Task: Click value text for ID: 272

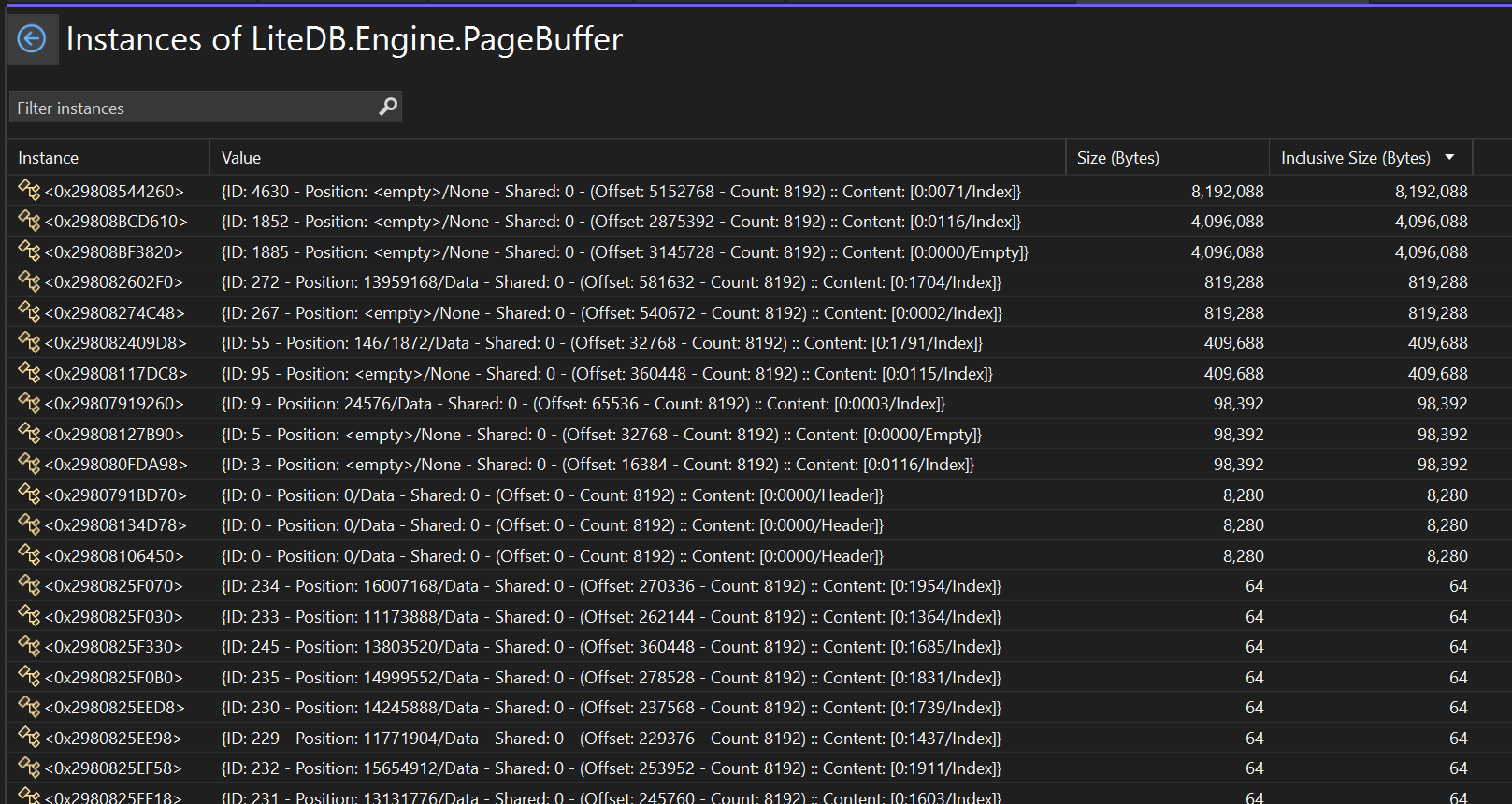Action: click(612, 282)
